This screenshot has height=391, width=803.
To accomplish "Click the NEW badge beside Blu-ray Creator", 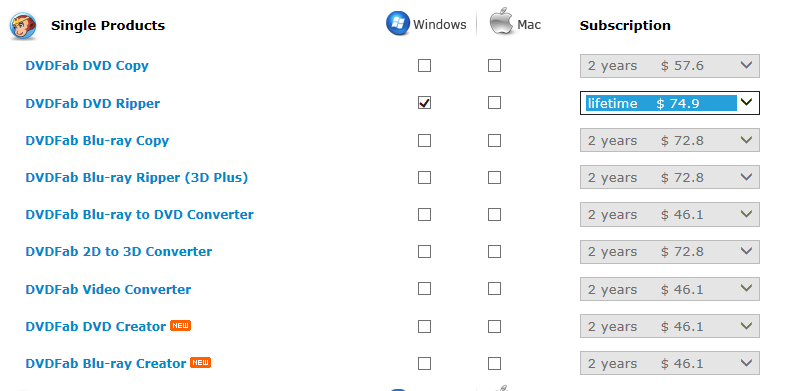I will coord(200,362).
